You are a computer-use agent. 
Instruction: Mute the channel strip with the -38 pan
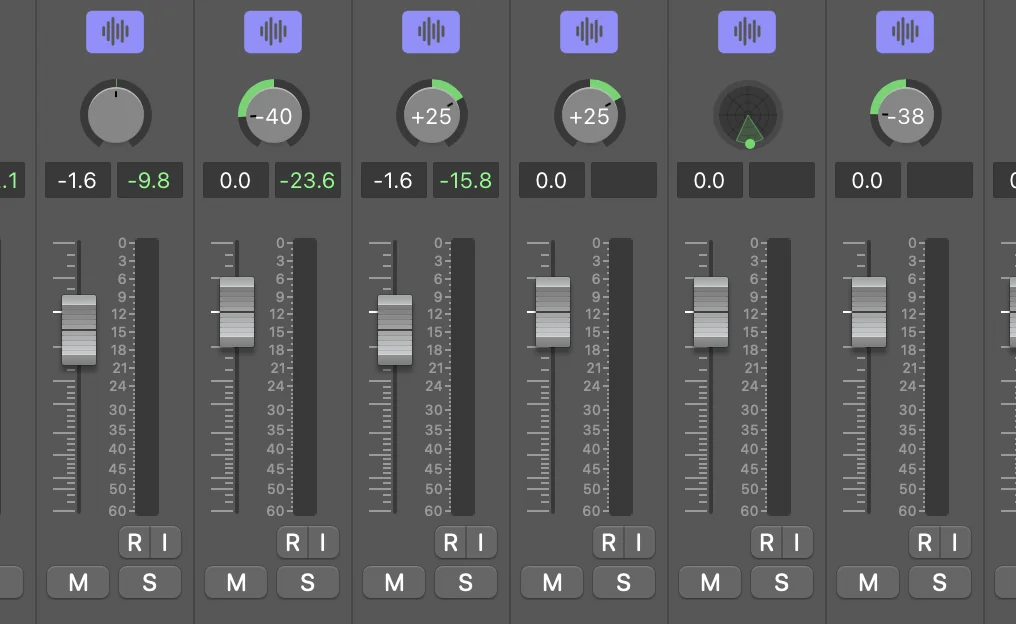pos(868,582)
